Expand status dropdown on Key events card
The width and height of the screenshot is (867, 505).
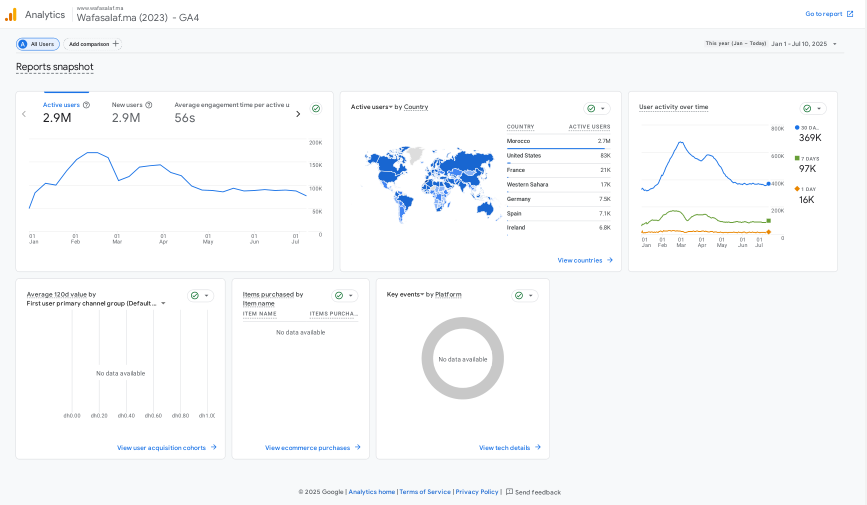(531, 295)
